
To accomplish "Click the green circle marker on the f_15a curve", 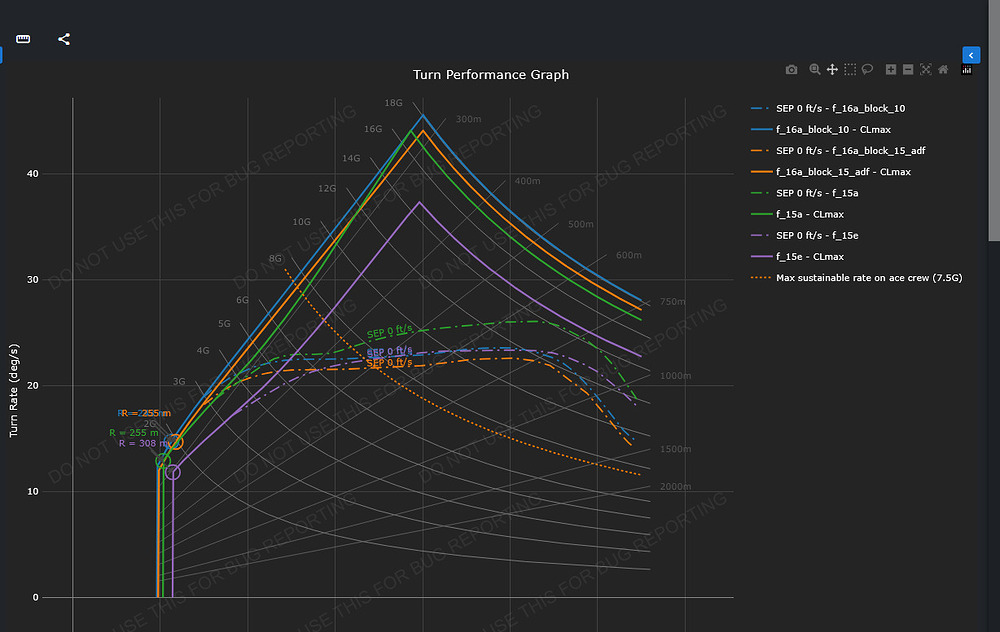I will [x=163, y=460].
